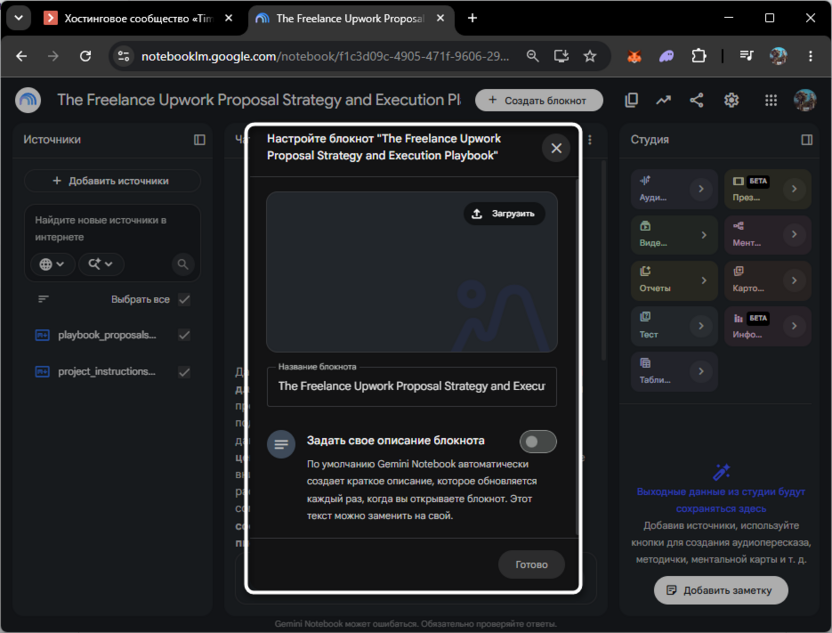Screen dimensions: 832x633
Task: Open the browser zoom magnifier icon
Action: [532, 56]
